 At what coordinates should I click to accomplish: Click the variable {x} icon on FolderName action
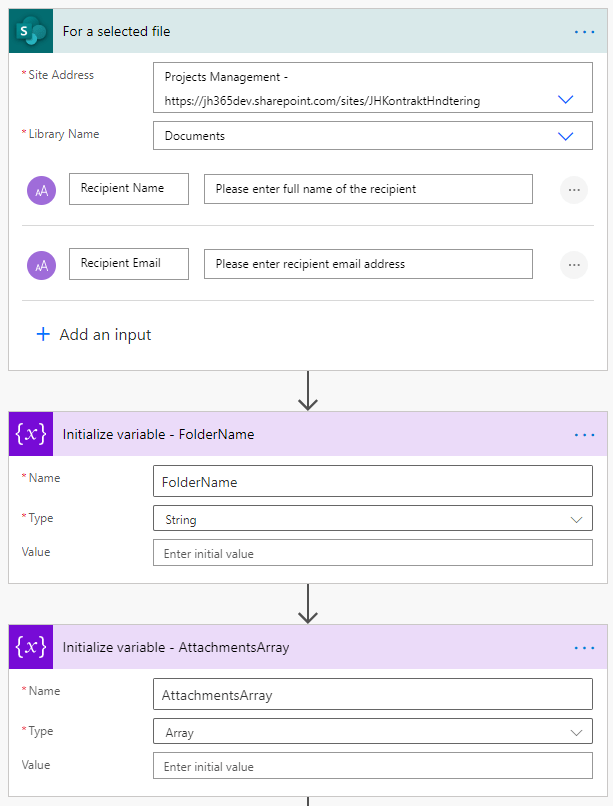tap(29, 434)
